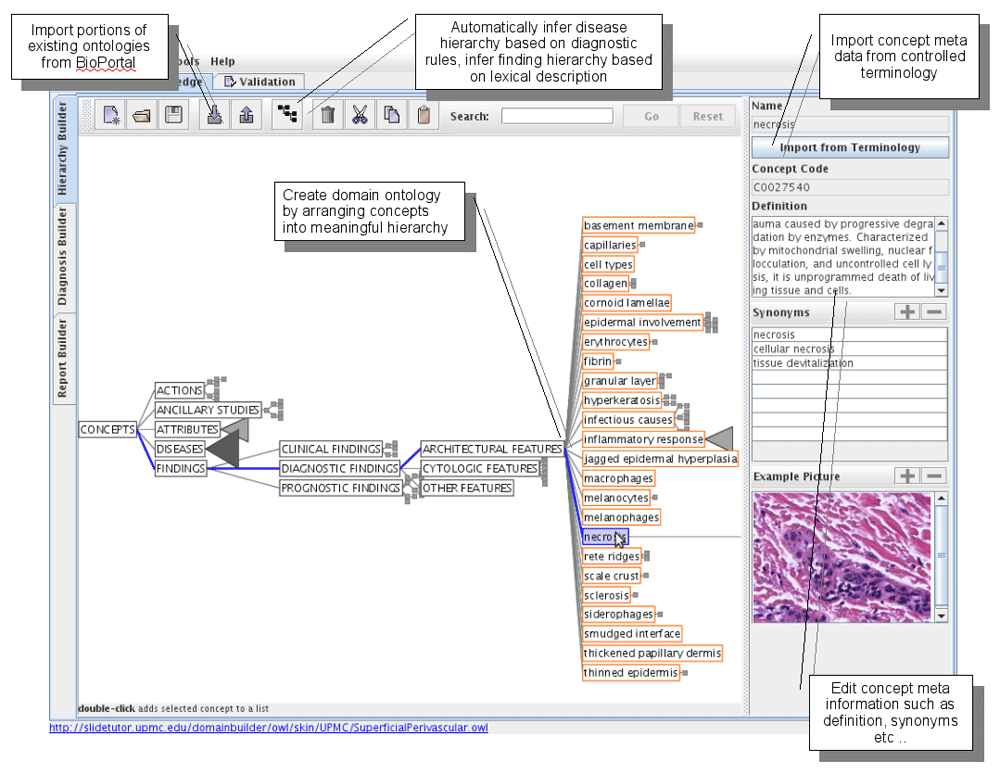This screenshot has height=774, width=1000.
Task: Select the FINDINGS node
Action: tap(181, 468)
